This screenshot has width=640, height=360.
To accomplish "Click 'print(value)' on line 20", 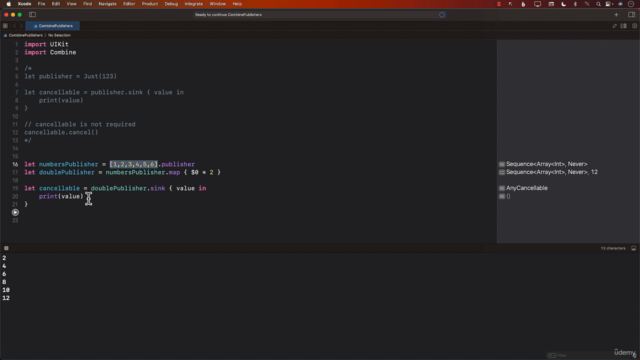I will pyautogui.click(x=61, y=196).
